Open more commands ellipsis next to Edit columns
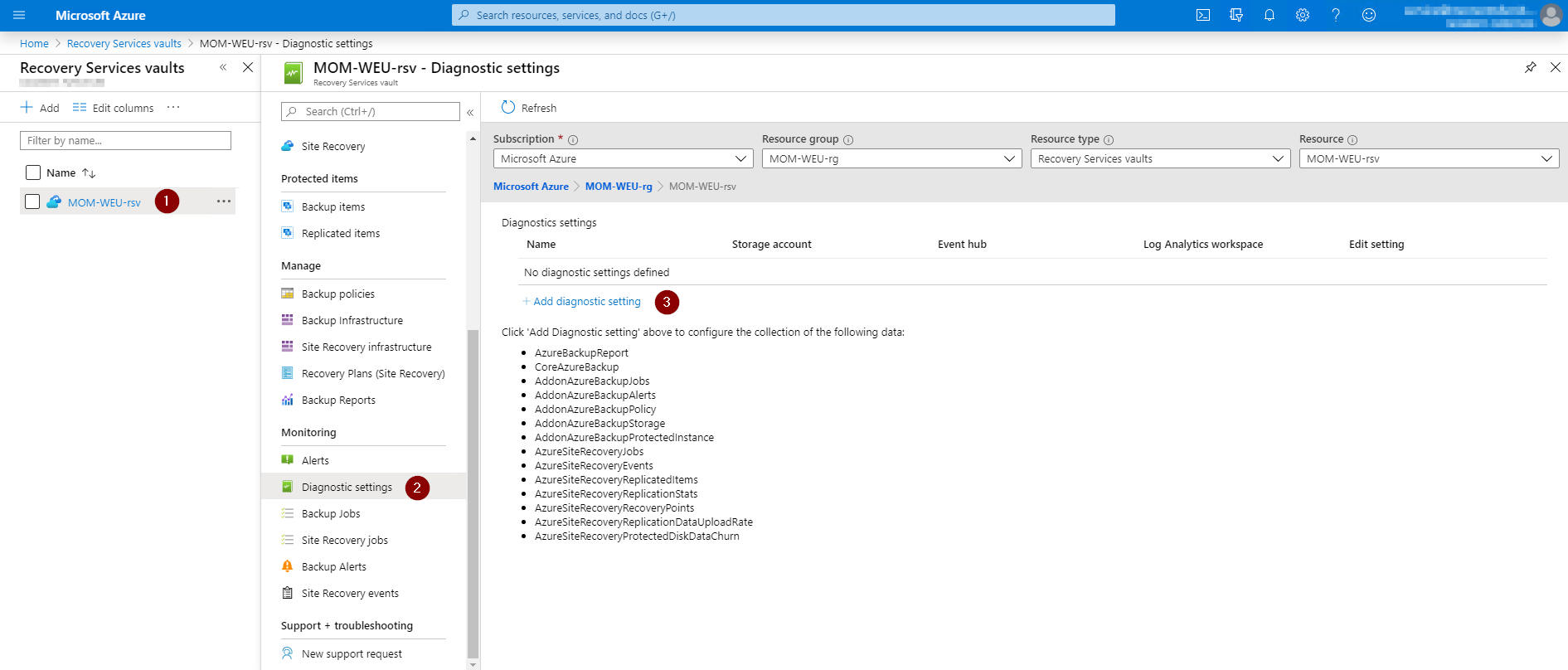This screenshot has height=670, width=1568. tap(173, 108)
